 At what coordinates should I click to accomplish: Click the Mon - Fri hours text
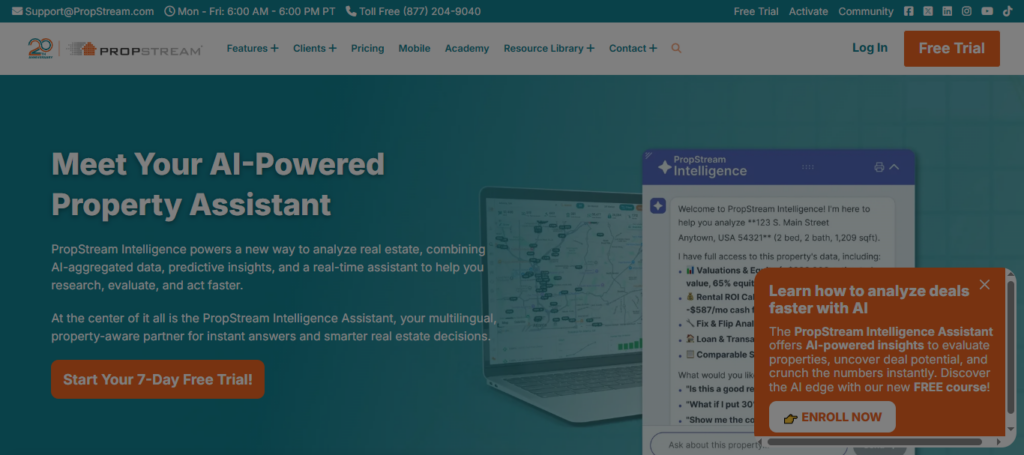coord(257,11)
